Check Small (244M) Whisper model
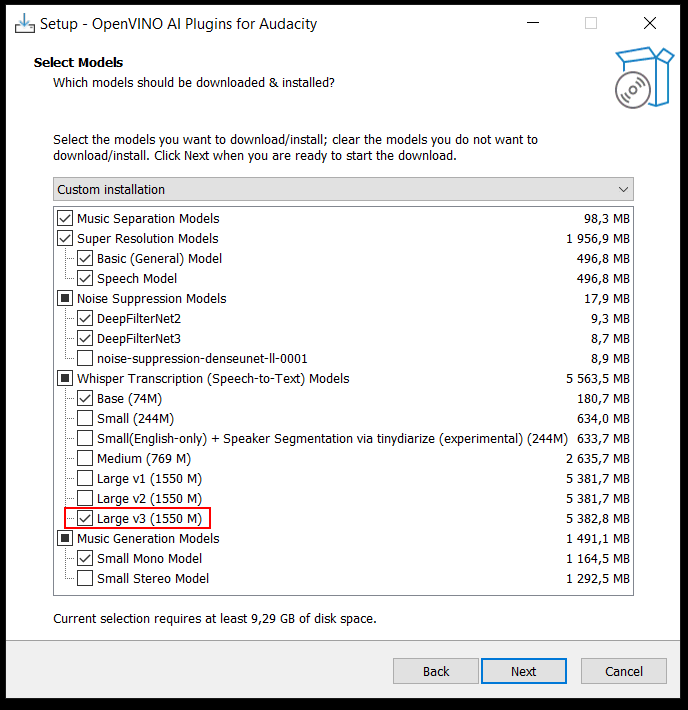 click(x=85, y=418)
